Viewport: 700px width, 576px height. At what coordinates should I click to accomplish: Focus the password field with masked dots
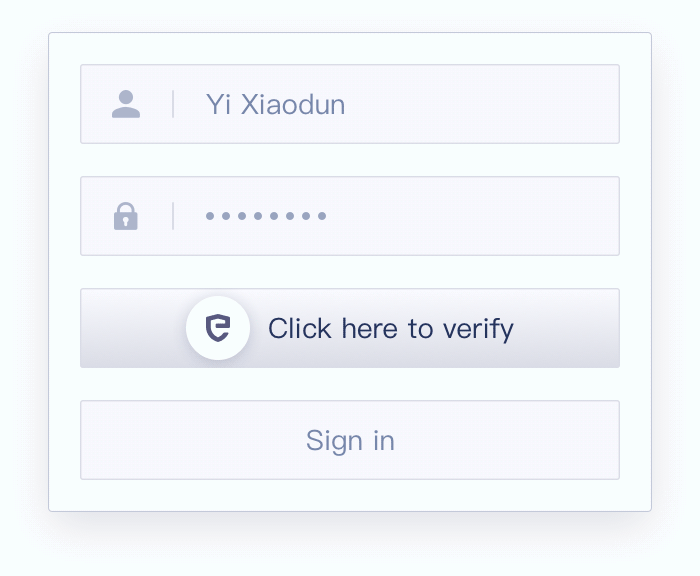[350, 216]
